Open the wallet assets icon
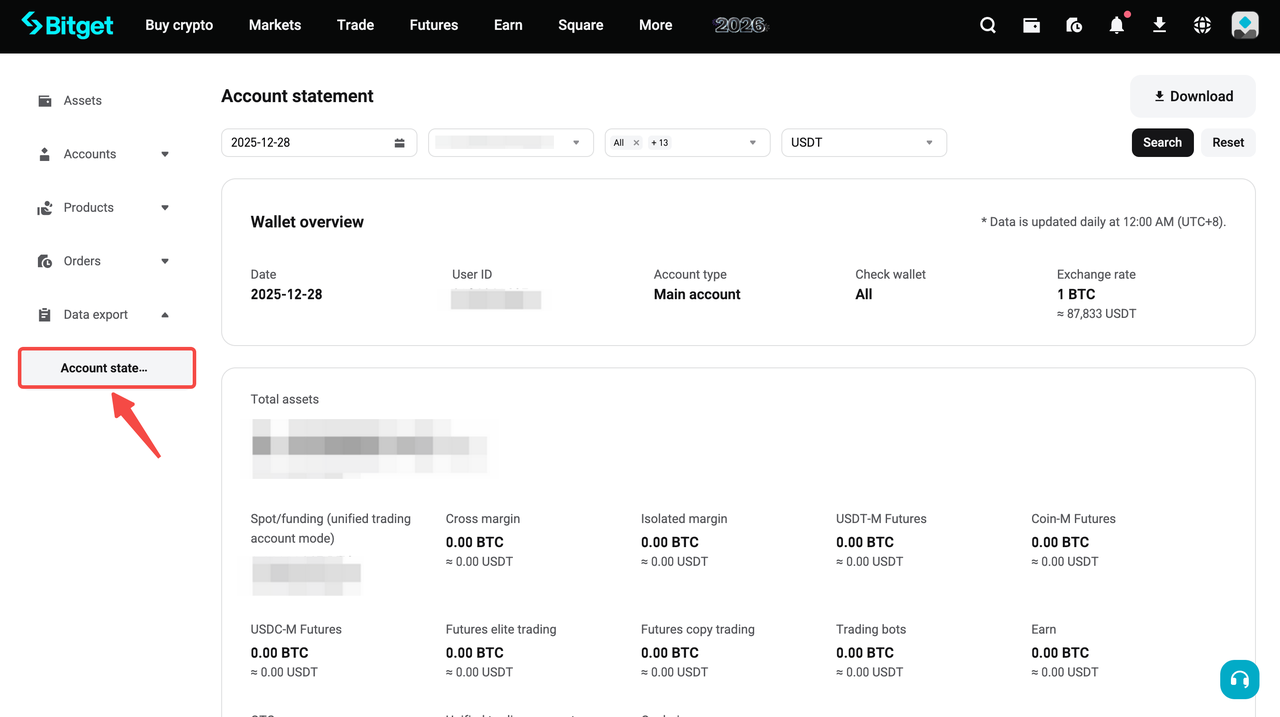The width and height of the screenshot is (1280, 717). pos(1031,25)
